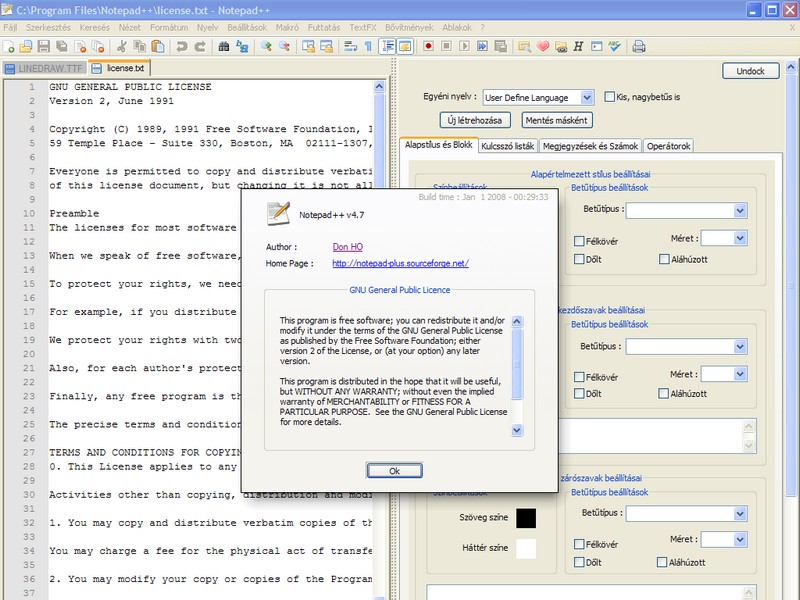Viewport: 800px width, 600px height.
Task: Open Betűtípus dropdown in zárószavak section
Action: coord(740,513)
